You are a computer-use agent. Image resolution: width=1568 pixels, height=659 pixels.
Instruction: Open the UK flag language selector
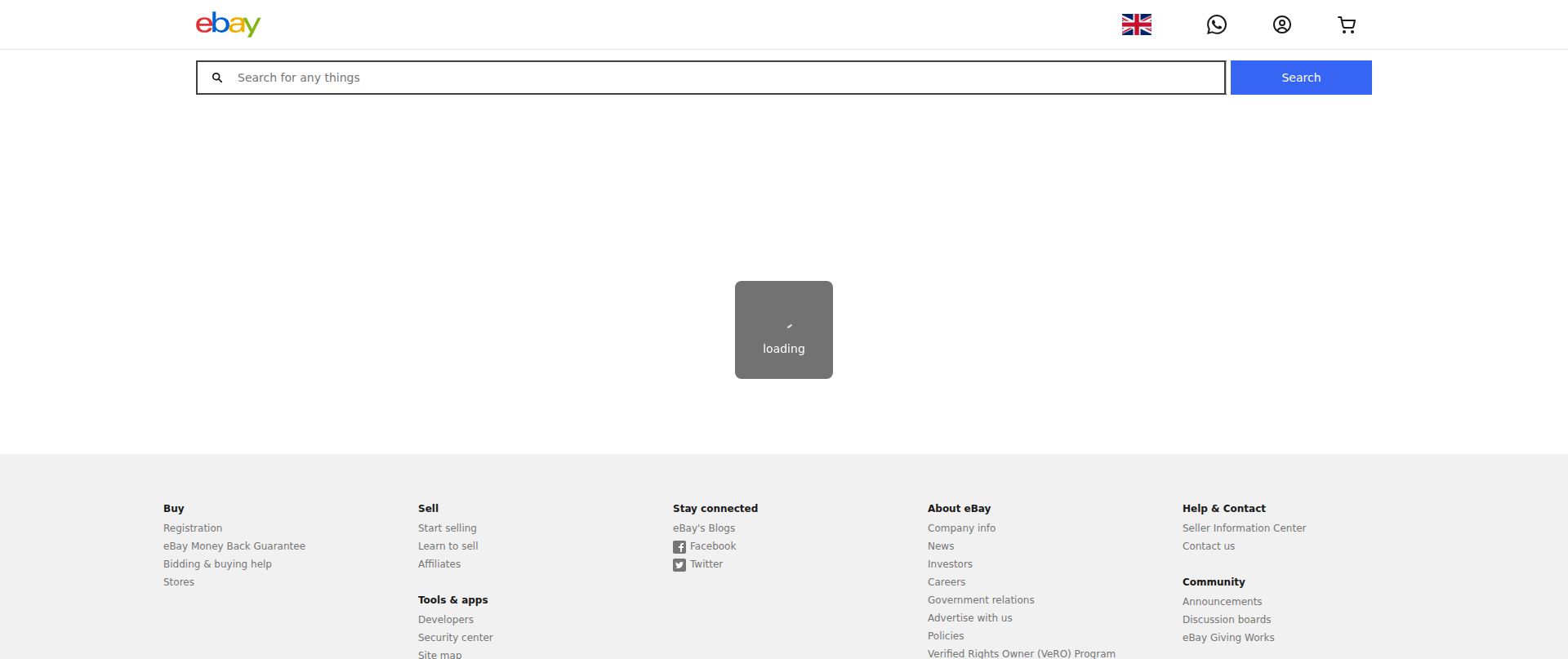pyautogui.click(x=1136, y=24)
